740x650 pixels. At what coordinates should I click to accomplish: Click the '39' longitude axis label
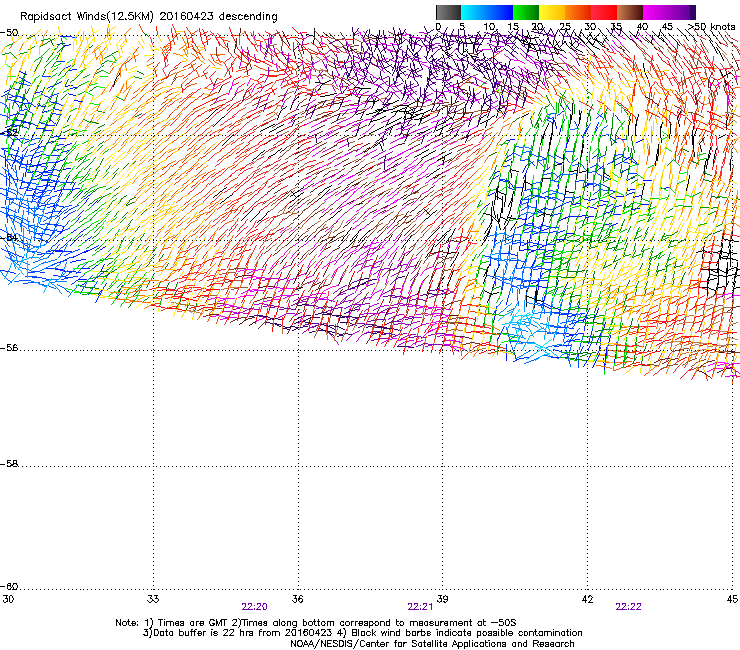[442, 599]
